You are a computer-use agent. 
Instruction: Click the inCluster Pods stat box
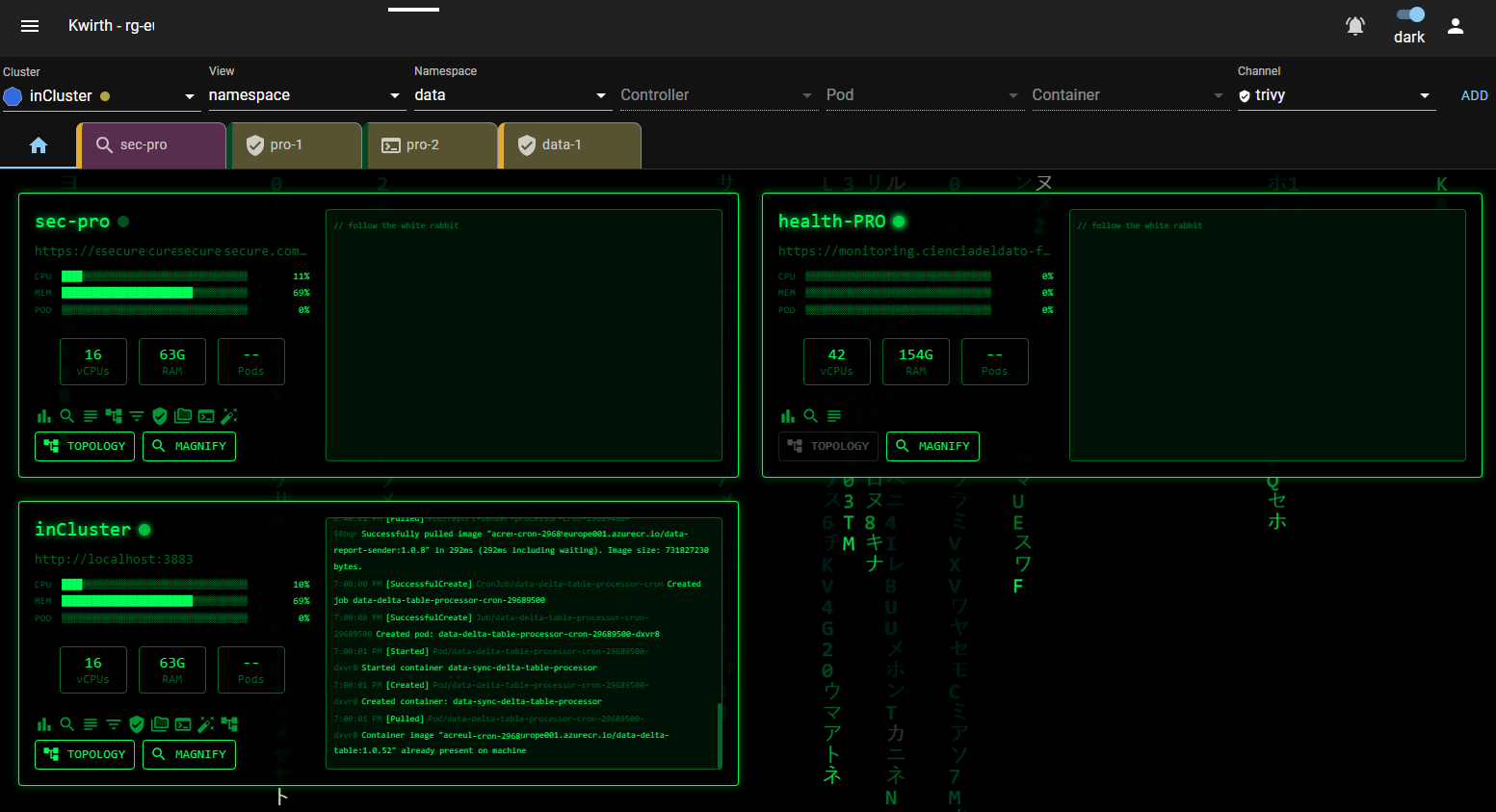[251, 669]
